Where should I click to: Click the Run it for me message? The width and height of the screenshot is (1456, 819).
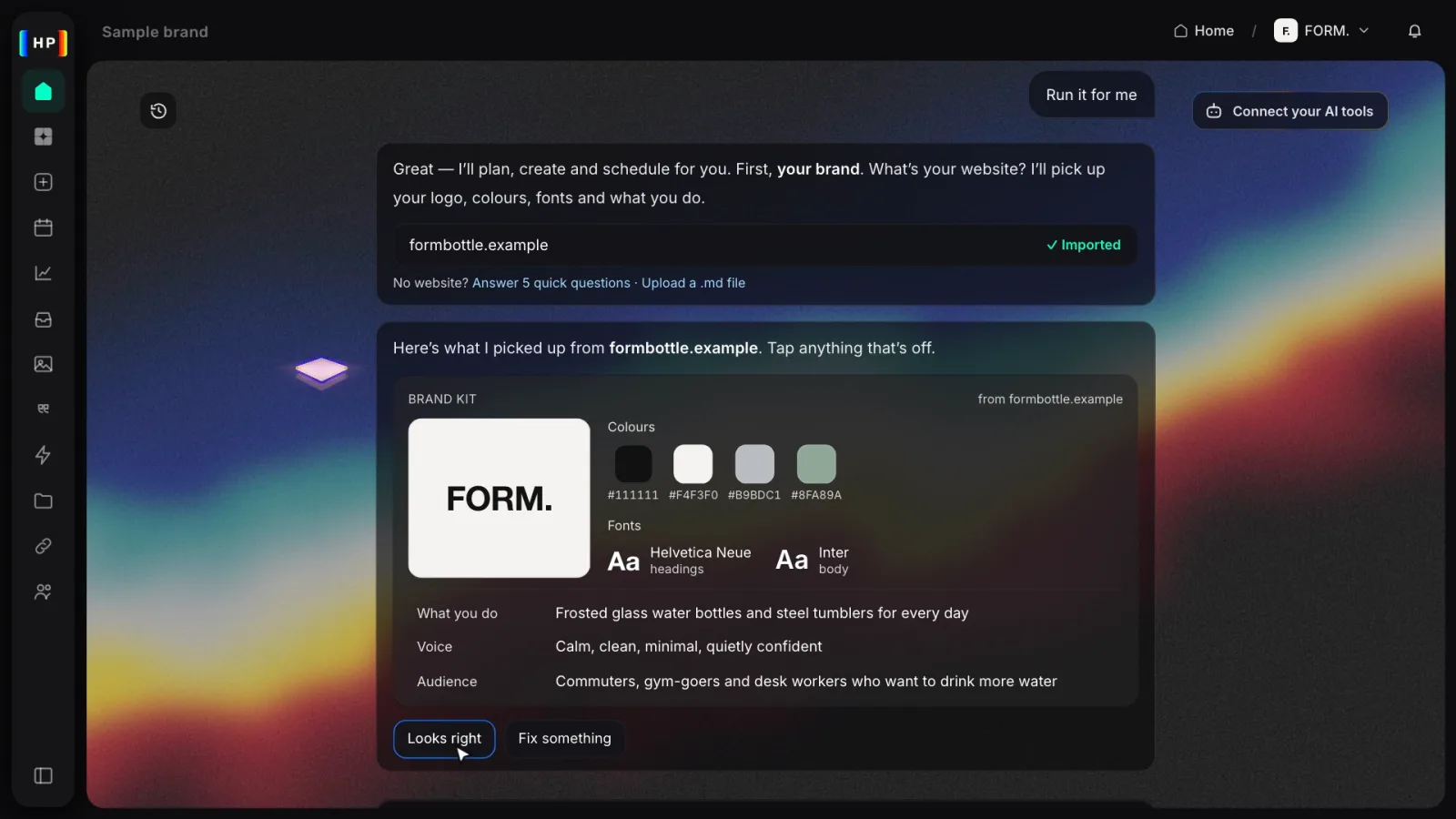(x=1091, y=95)
